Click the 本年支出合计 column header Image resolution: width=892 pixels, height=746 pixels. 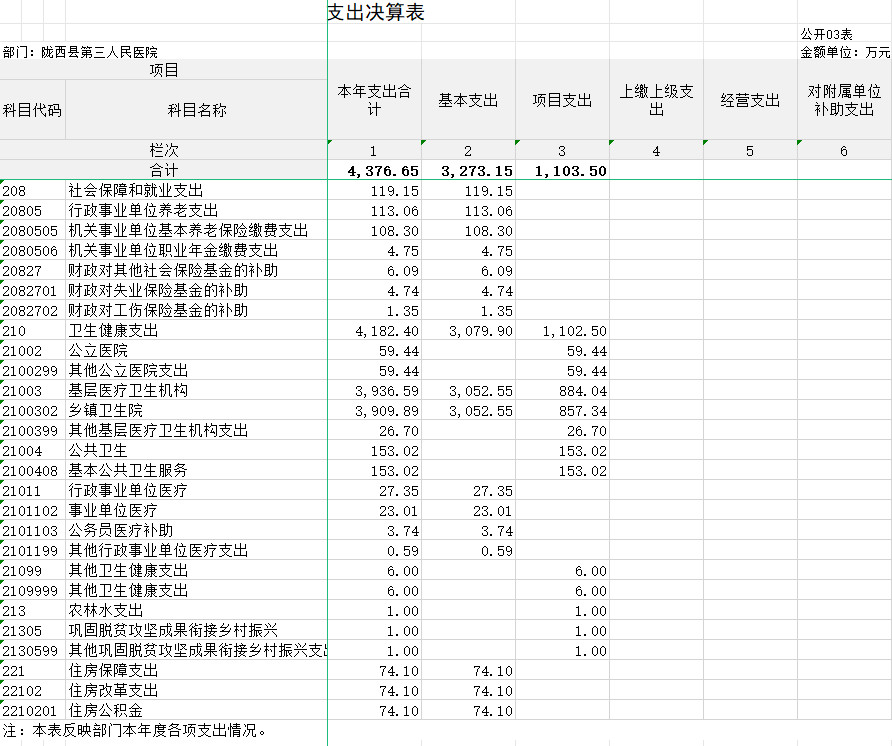click(374, 100)
